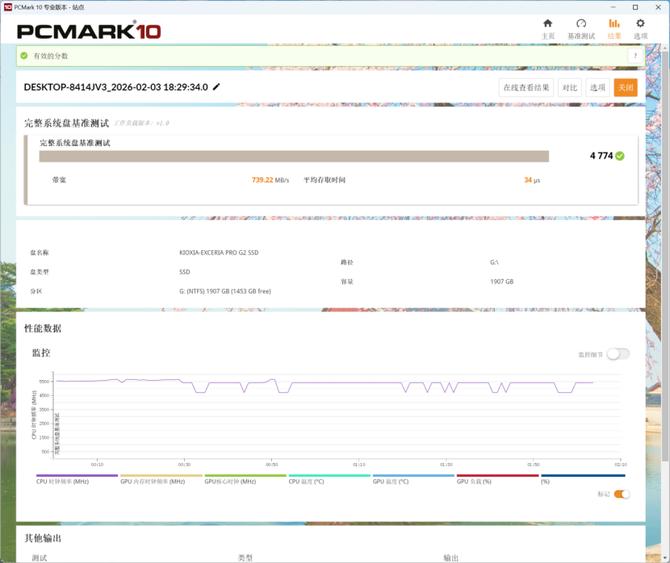Screen dimensions: 670x563
Task: Toggle the monitoring details switch
Action: [618, 354]
